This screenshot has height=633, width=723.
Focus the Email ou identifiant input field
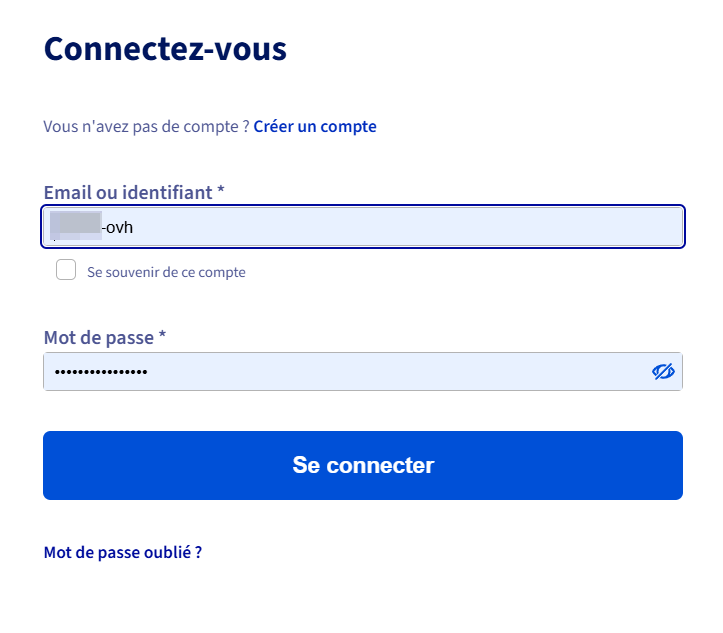(x=400, y=227)
